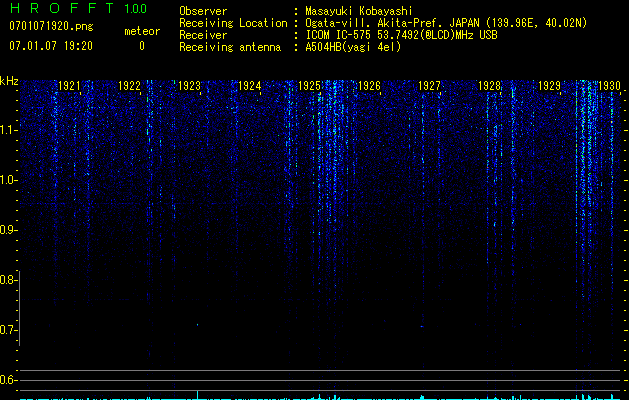Click the Receiver label
This screenshot has height=400, width=629.
click(x=203, y=35)
